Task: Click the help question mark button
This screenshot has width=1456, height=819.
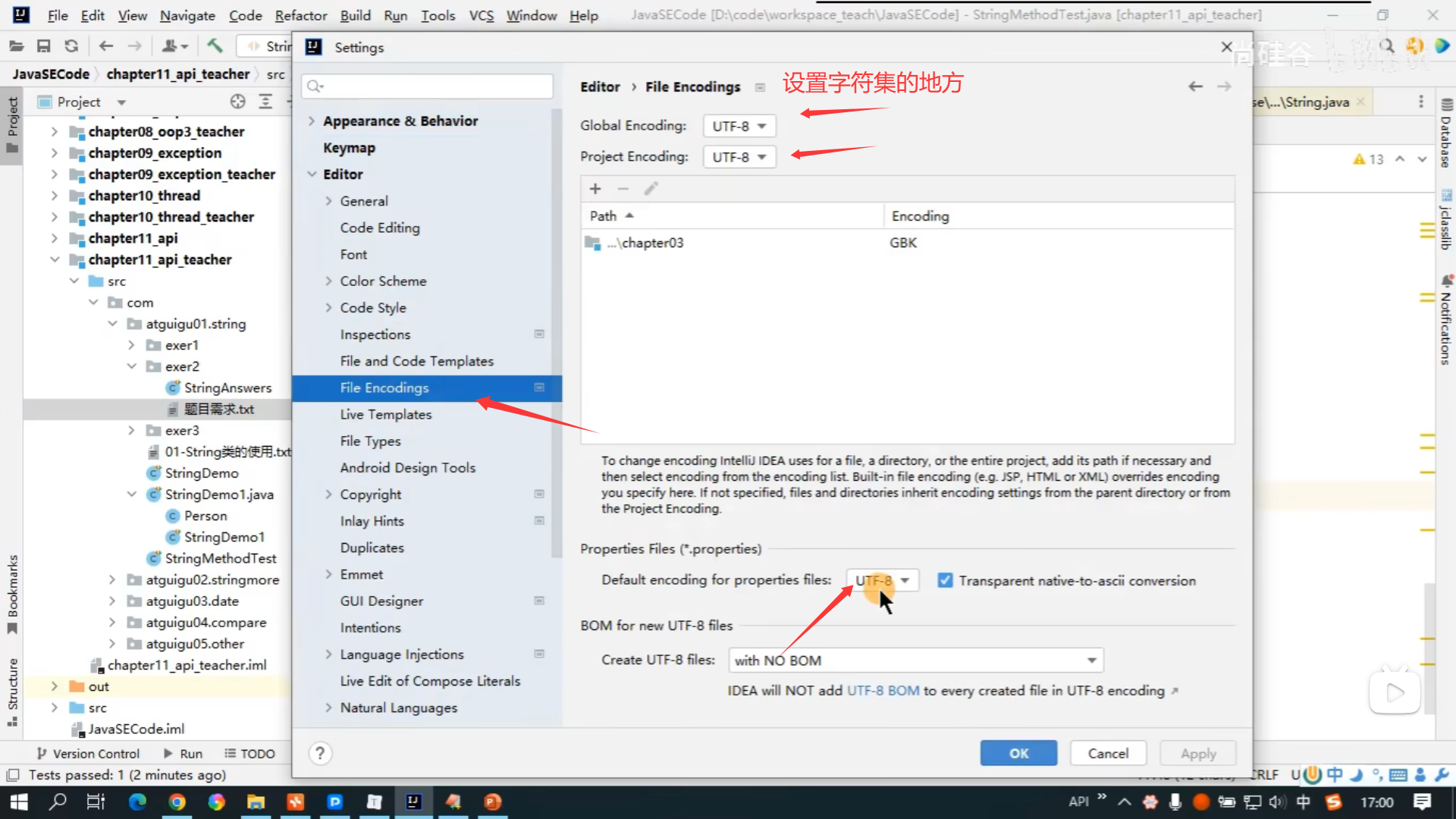Action: tap(320, 753)
